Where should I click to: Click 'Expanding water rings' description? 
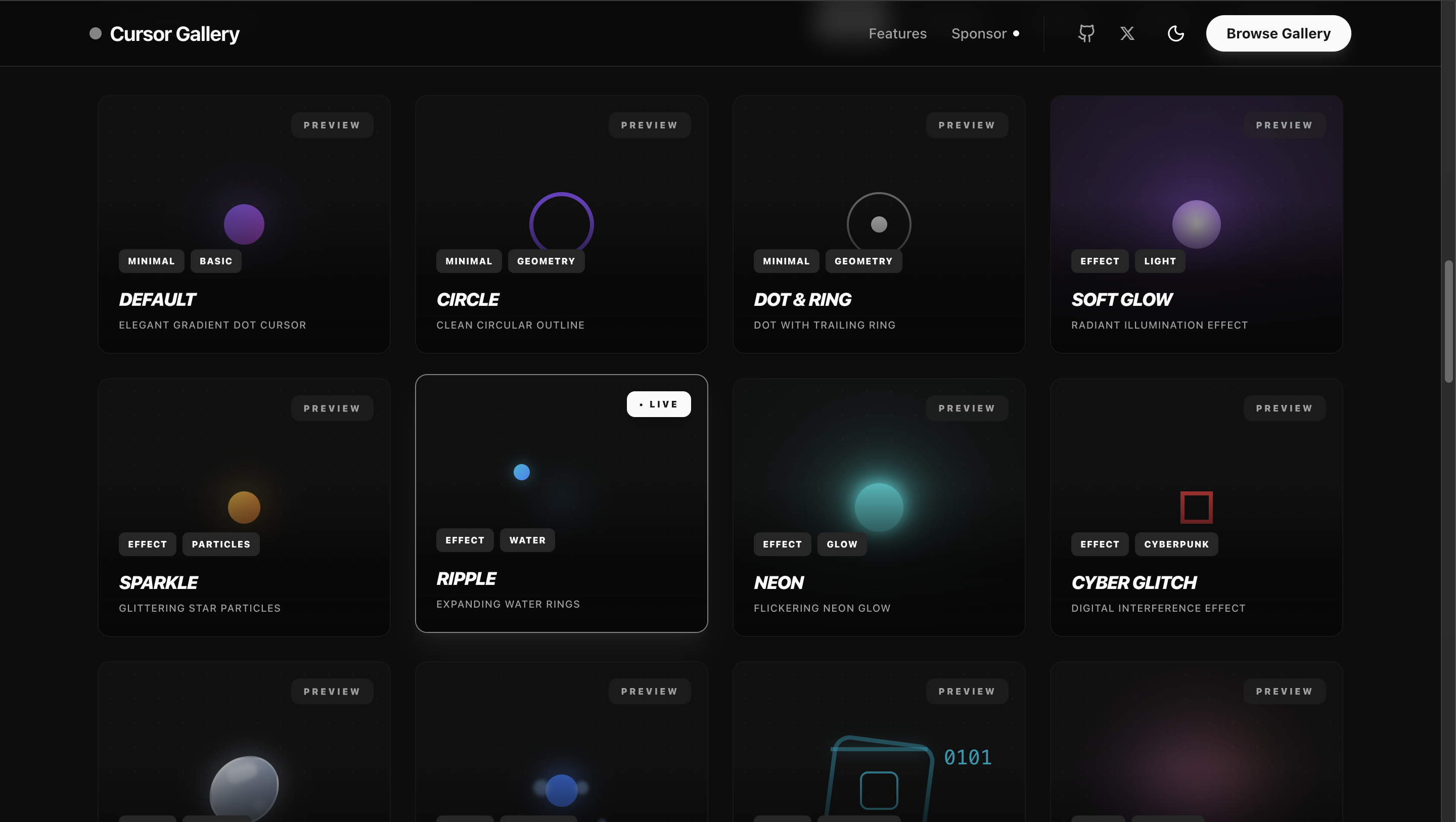pyautogui.click(x=508, y=604)
